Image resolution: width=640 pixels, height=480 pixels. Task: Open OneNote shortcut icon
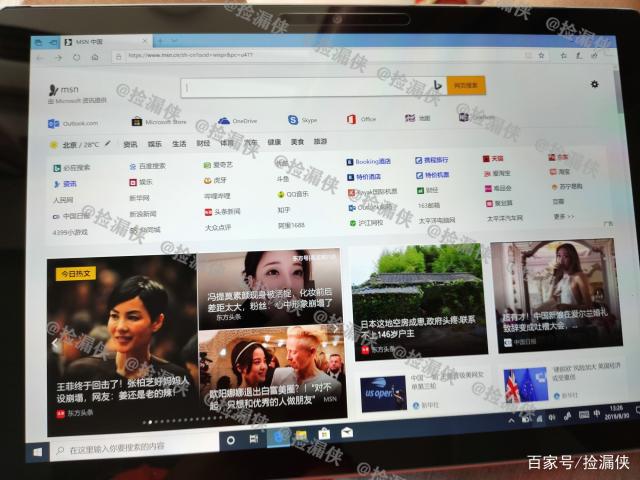point(464,118)
